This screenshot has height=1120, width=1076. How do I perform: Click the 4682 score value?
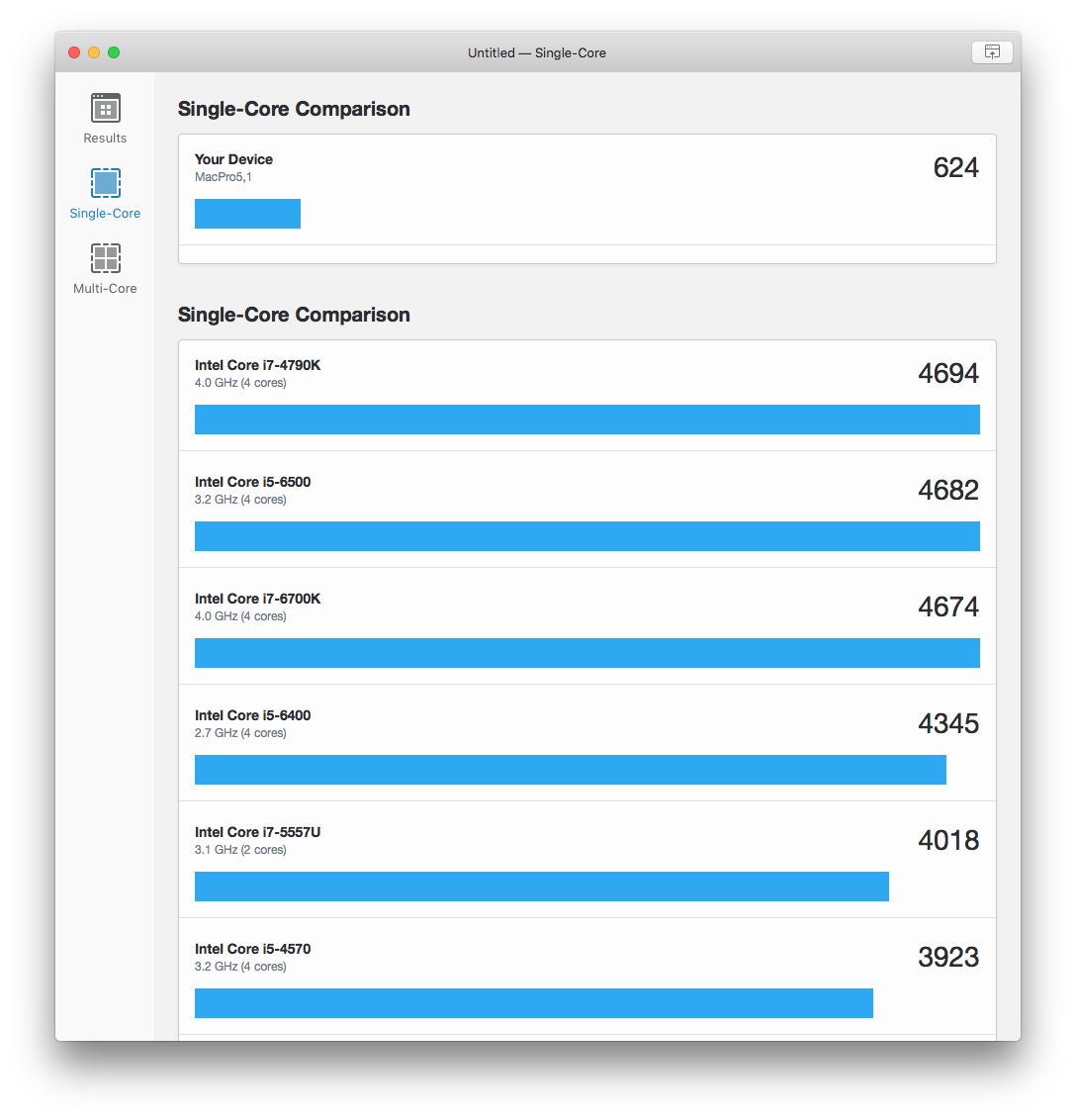(948, 490)
